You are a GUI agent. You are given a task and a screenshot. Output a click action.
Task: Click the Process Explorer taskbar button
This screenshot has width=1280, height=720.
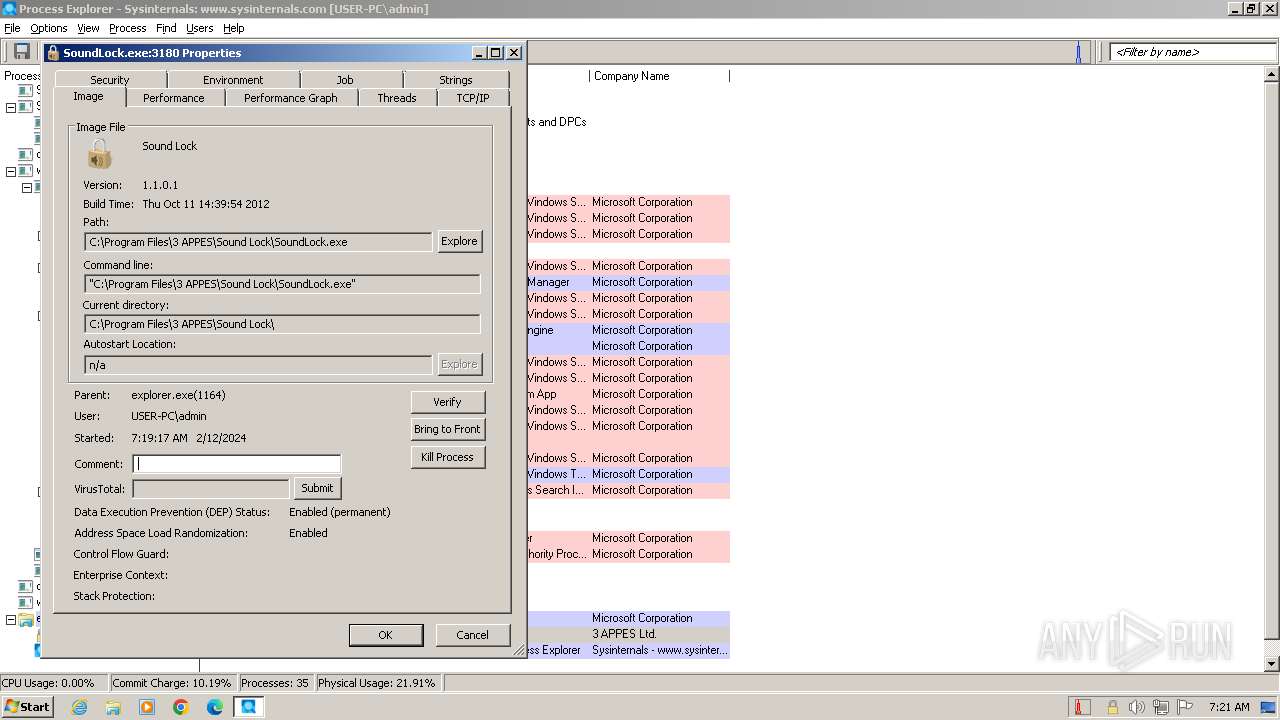coord(249,707)
